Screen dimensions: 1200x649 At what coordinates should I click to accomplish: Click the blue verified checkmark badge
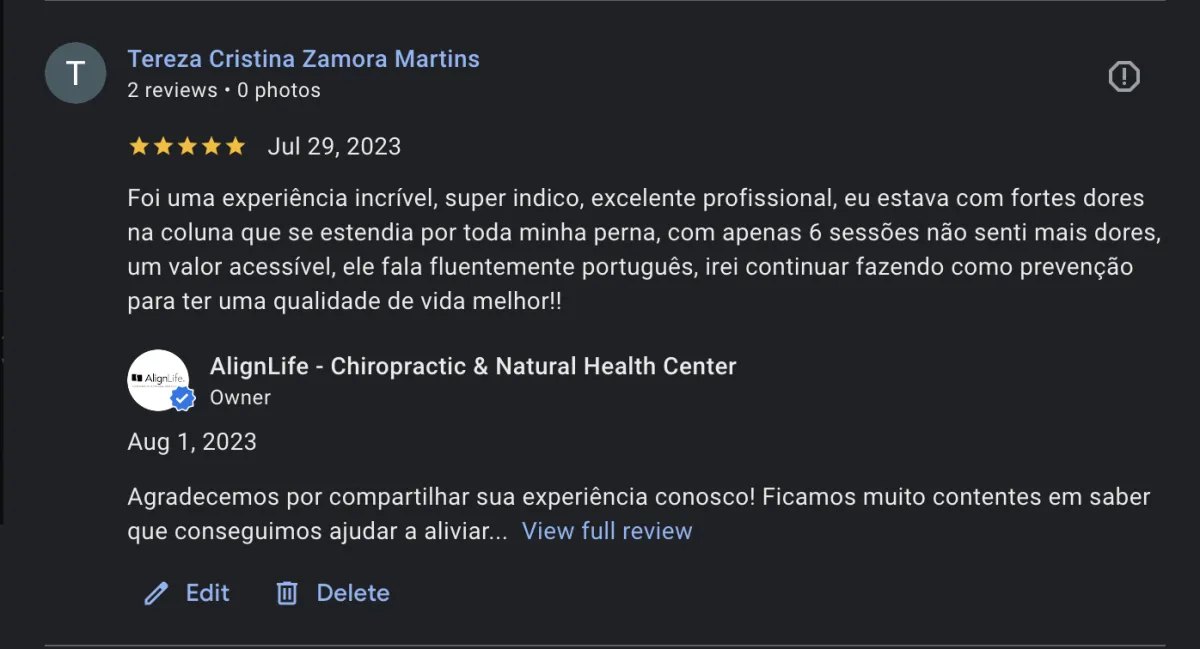click(182, 400)
